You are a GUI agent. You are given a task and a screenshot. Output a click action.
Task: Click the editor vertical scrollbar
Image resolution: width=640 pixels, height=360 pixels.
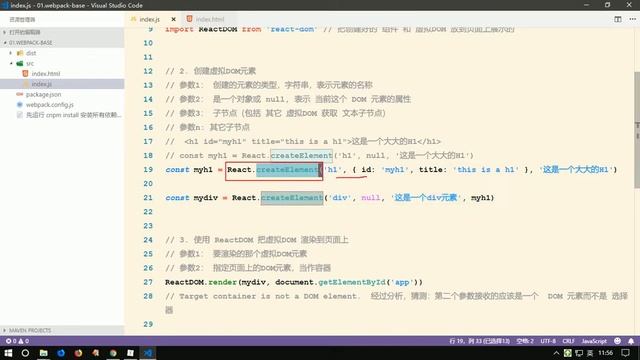(x=637, y=130)
